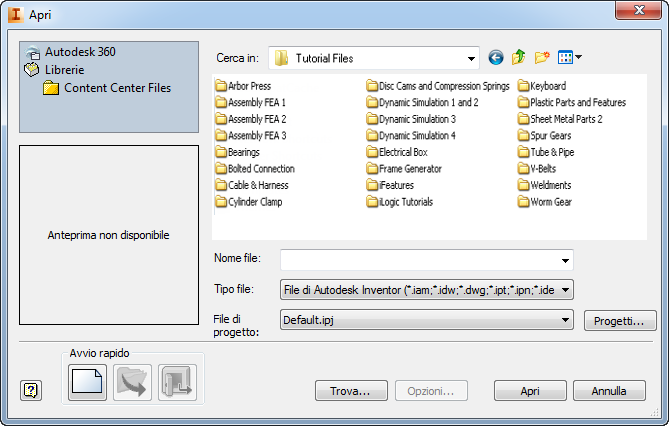Select the Sheet Metal Parts 2 folder

click(x=560, y=119)
